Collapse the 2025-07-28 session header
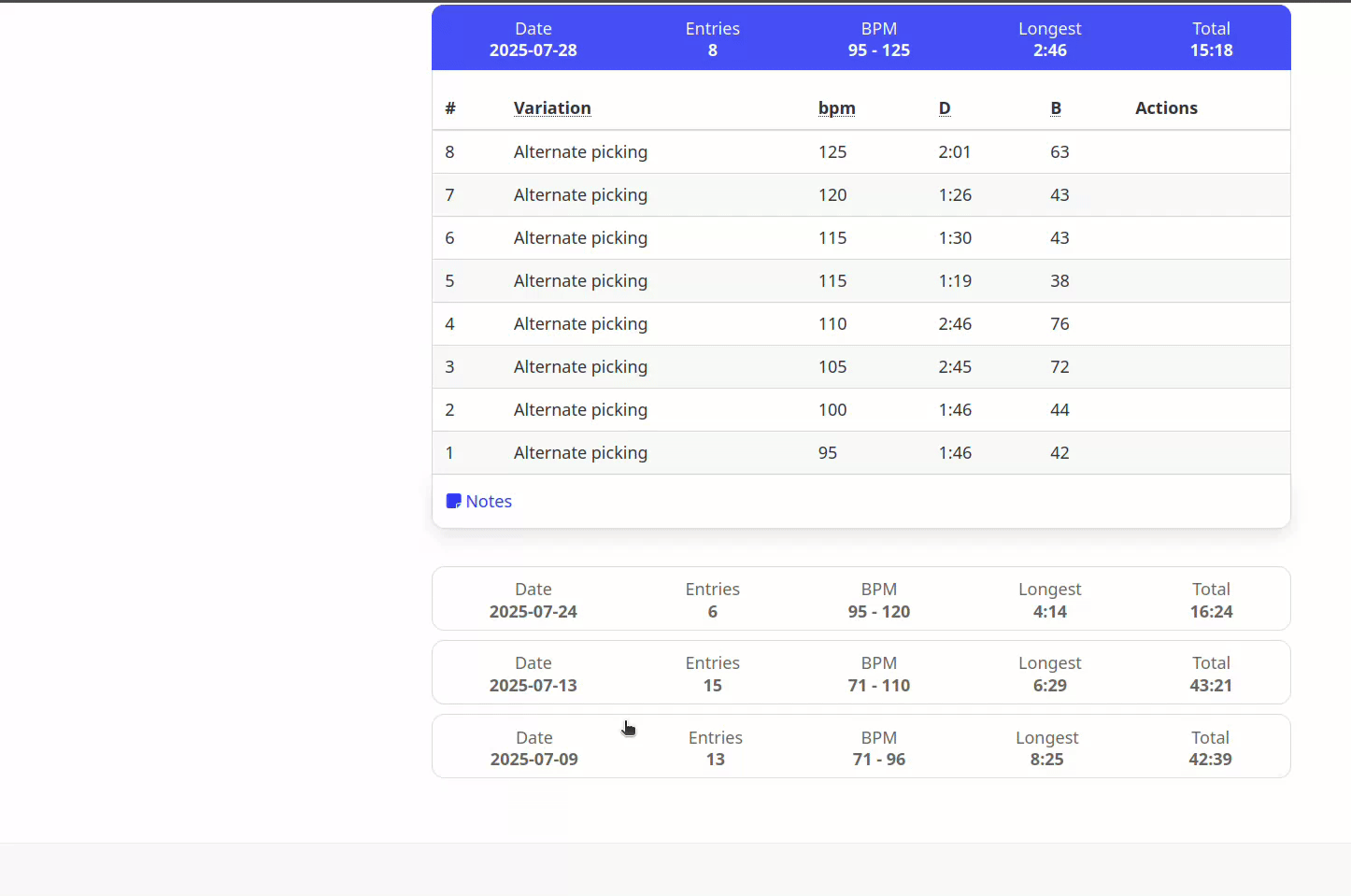The image size is (1351, 896). point(861,38)
